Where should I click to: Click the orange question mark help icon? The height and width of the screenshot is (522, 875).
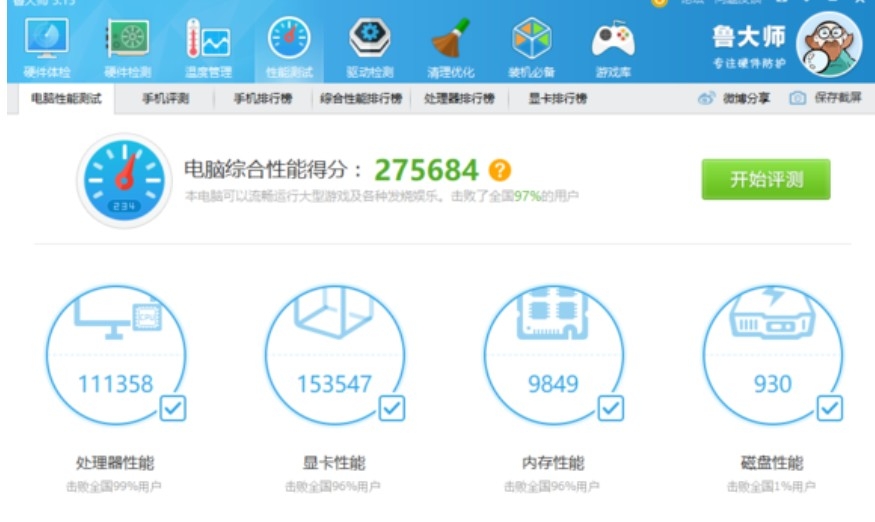[499, 170]
